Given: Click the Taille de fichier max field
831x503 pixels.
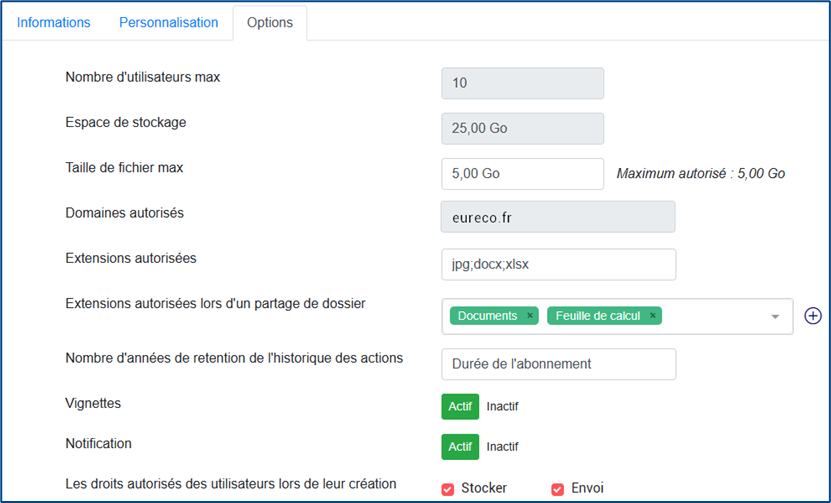Looking at the screenshot, I should tap(523, 174).
